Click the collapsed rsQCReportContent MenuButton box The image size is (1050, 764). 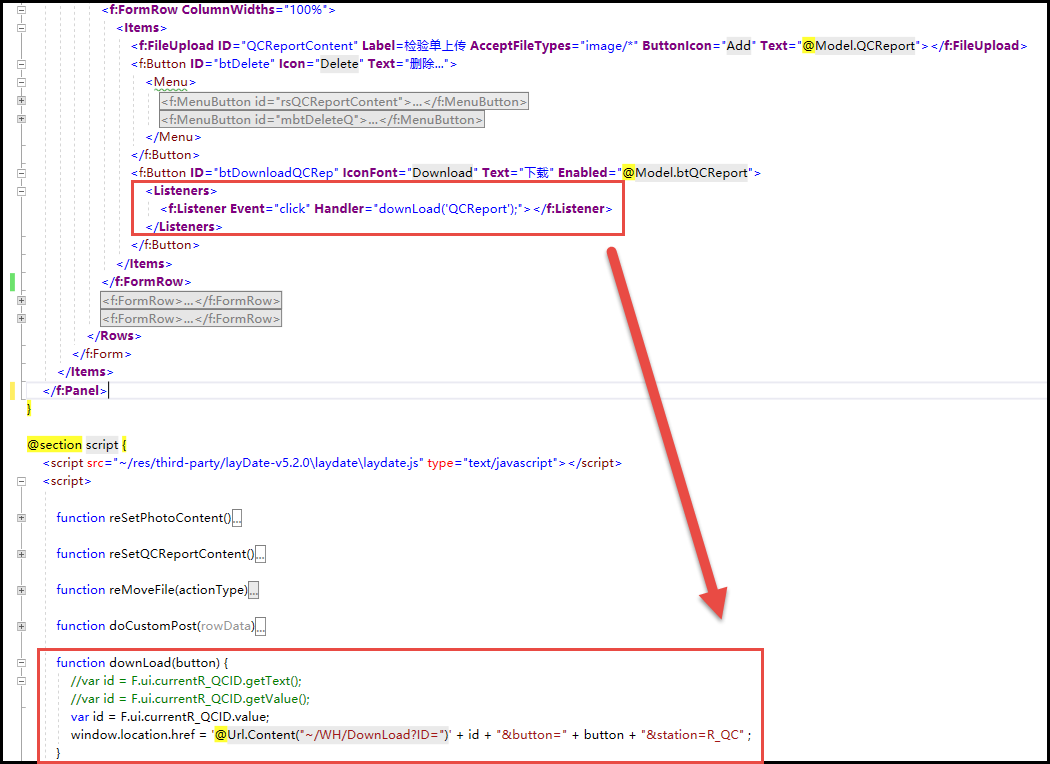(x=344, y=101)
